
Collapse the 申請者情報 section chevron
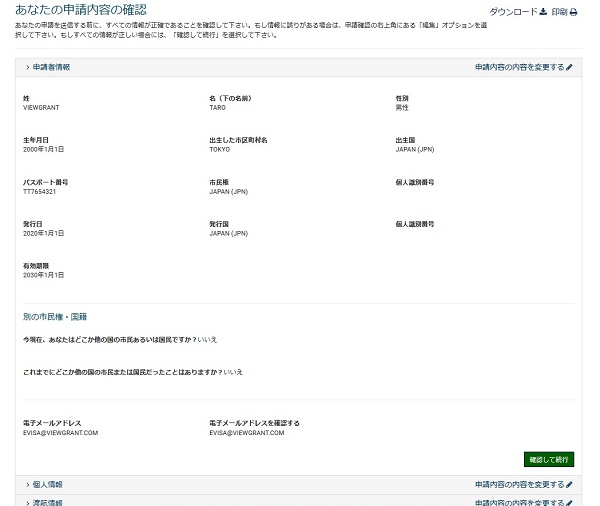[x=27, y=67]
